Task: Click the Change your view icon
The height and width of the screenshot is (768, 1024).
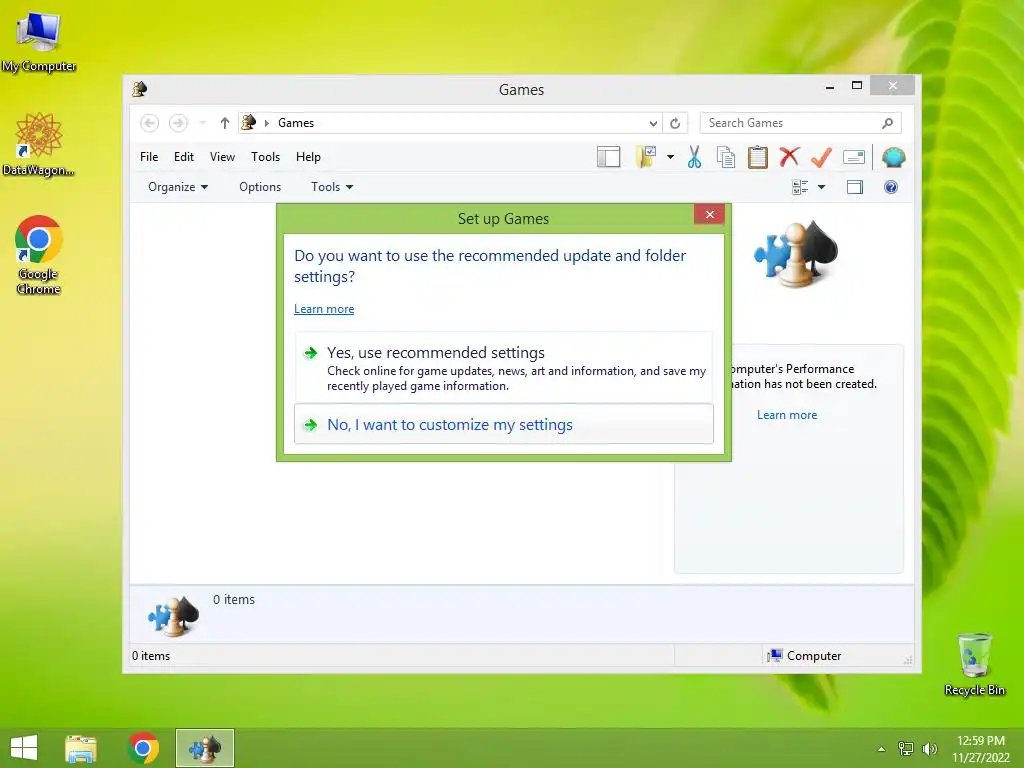Action: (x=800, y=187)
